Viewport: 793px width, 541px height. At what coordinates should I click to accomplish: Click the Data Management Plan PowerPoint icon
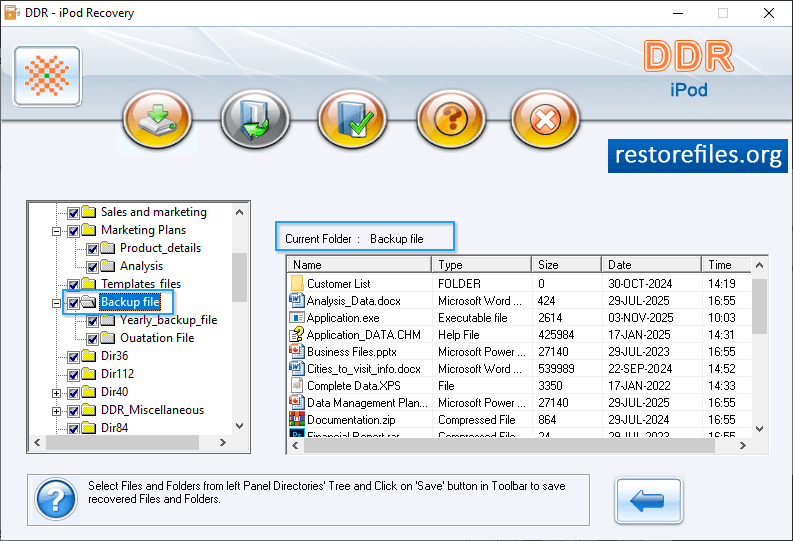coord(297,402)
